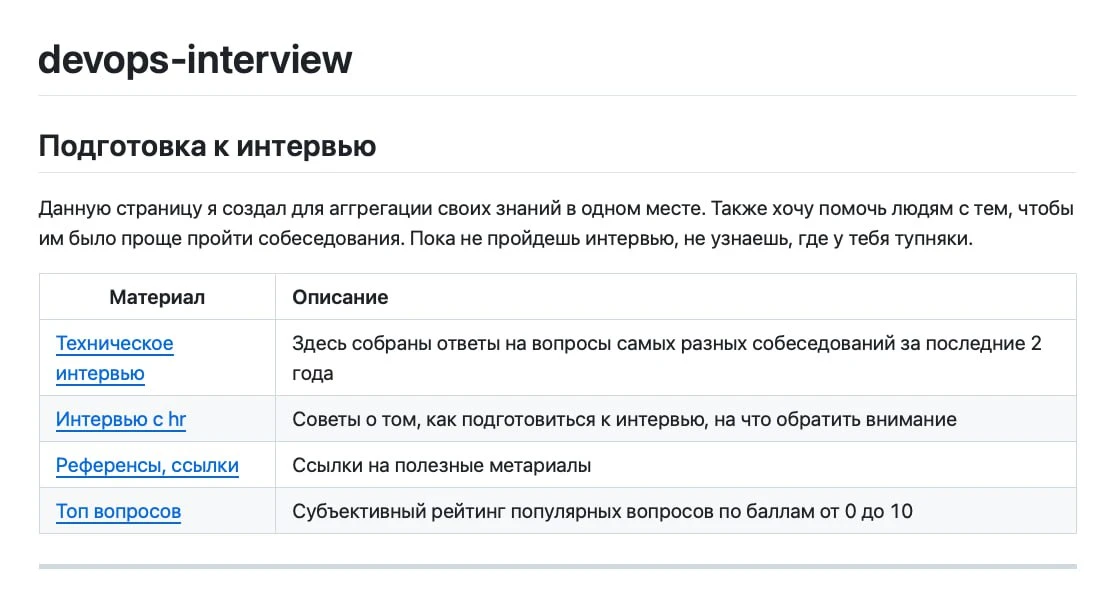Screen dimensions: 1117x592
Task: Click the Подготовка к интервью heading
Action: [x=207, y=146]
